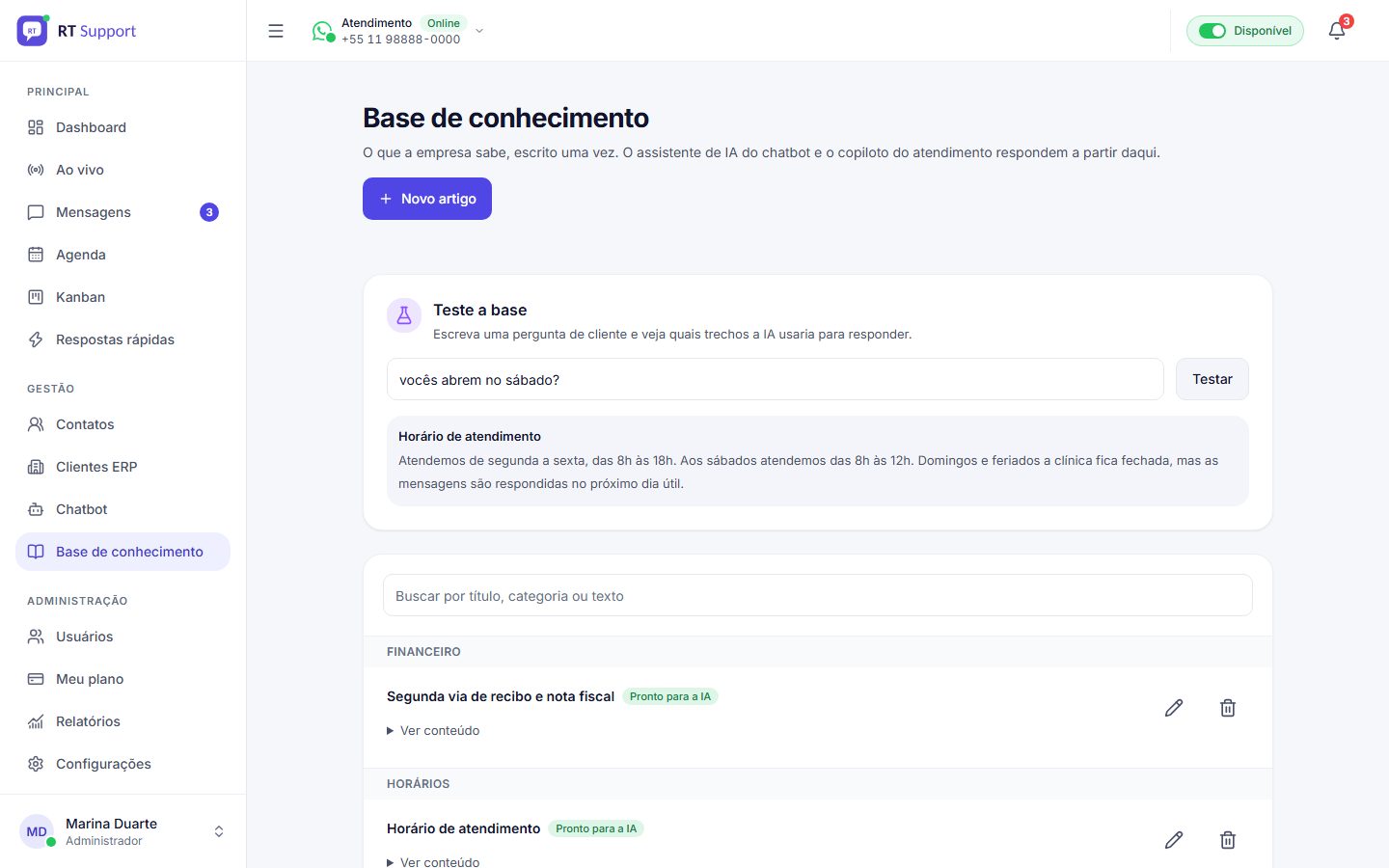The height and width of the screenshot is (868, 1389).
Task: Open Relatórios
Action: click(x=123, y=721)
